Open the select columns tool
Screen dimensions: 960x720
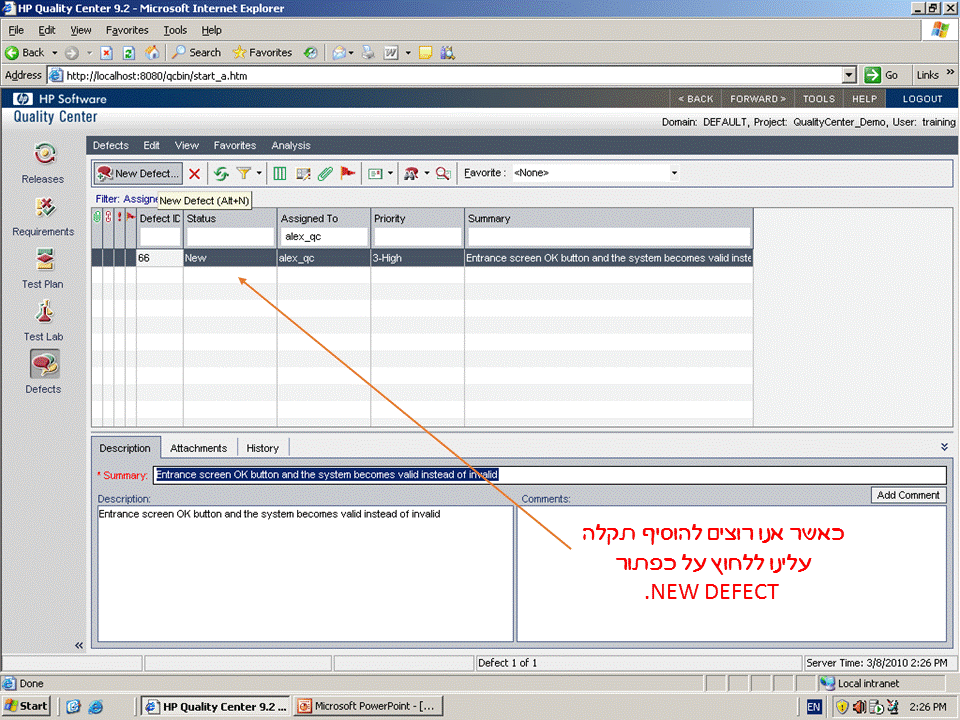pyautogui.click(x=280, y=174)
